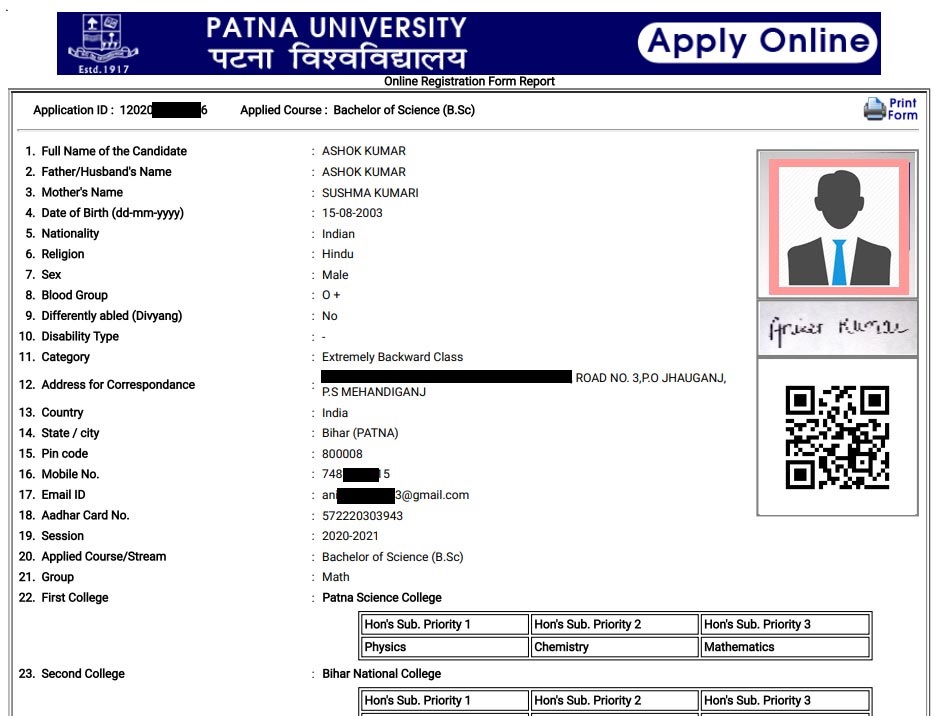Open the Apply Online banner button
Screen dimensions: 934x716
tap(758, 42)
